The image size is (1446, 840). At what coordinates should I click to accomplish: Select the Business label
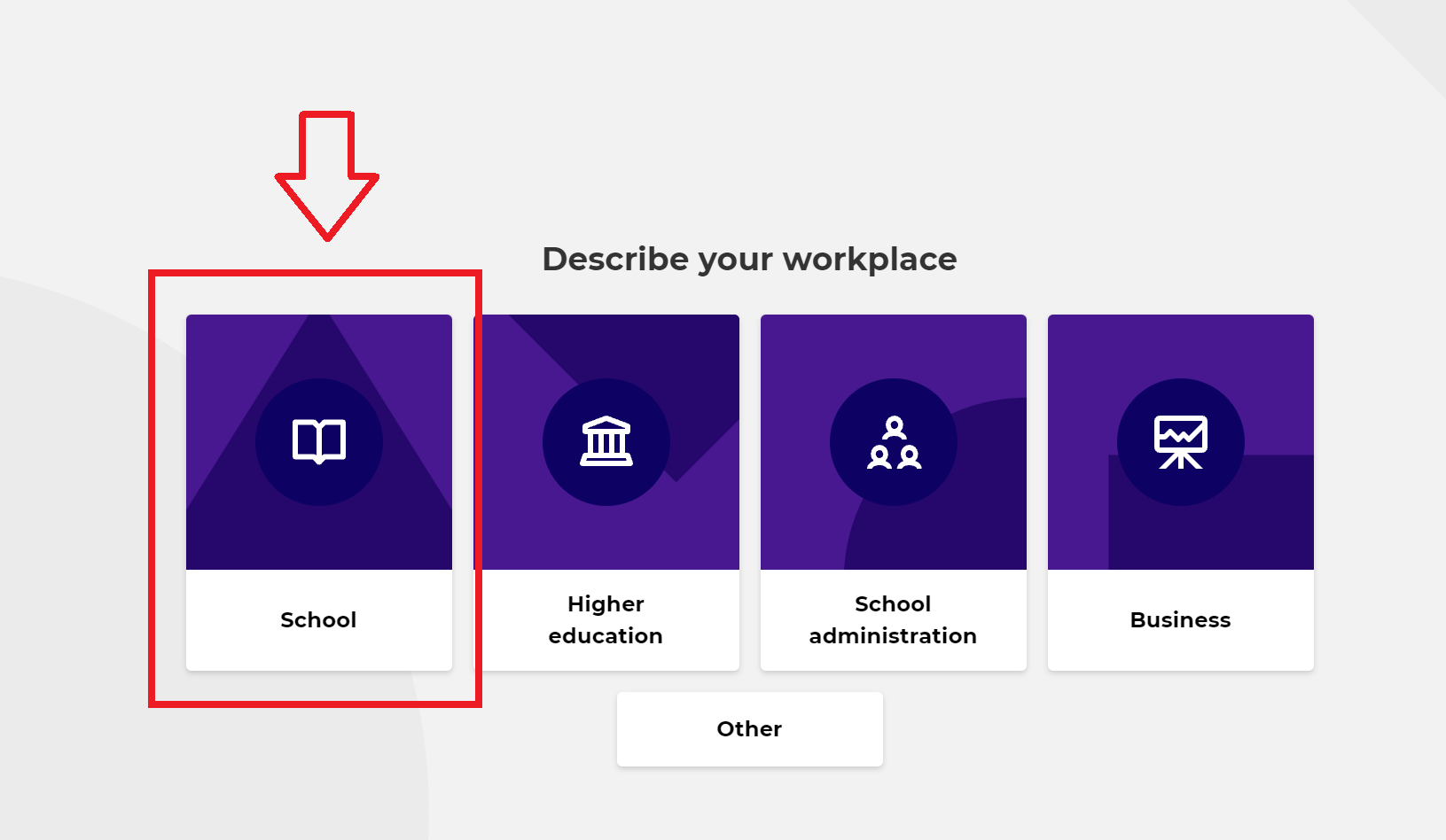1180,619
